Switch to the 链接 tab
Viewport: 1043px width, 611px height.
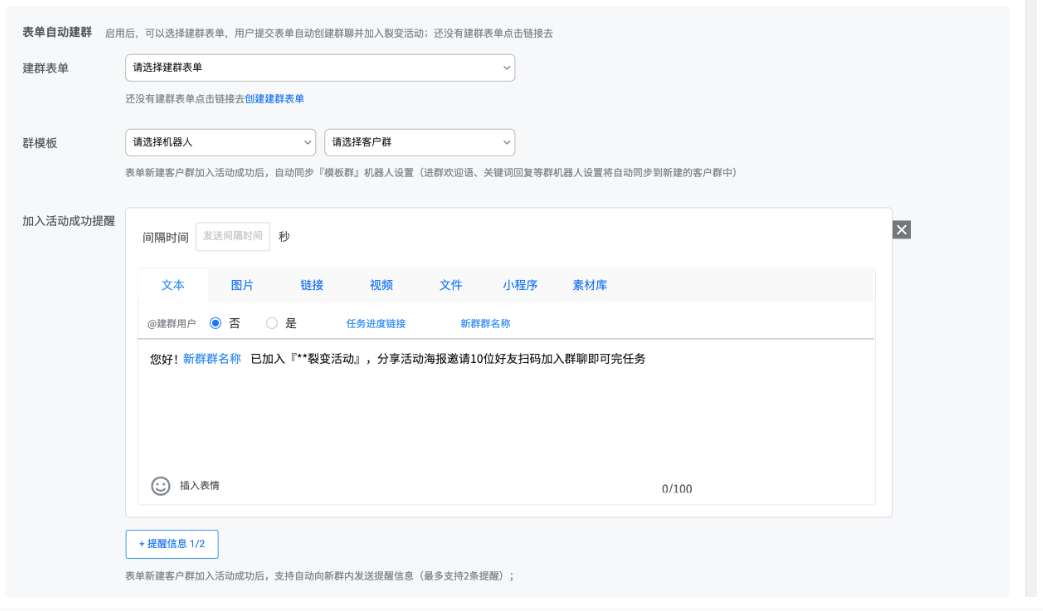[x=312, y=285]
